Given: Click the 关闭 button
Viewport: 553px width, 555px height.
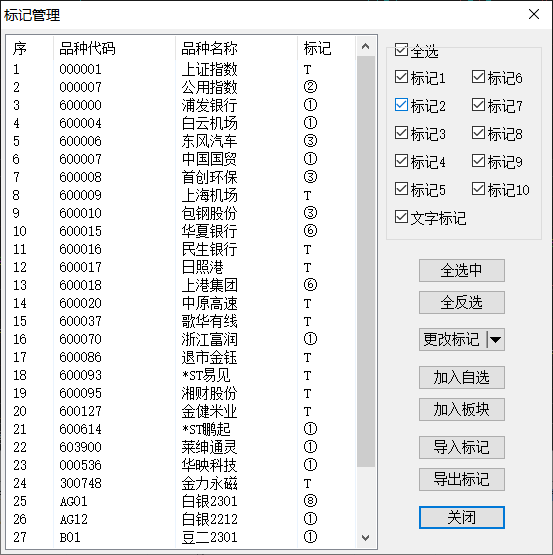Looking at the screenshot, I should [462, 517].
